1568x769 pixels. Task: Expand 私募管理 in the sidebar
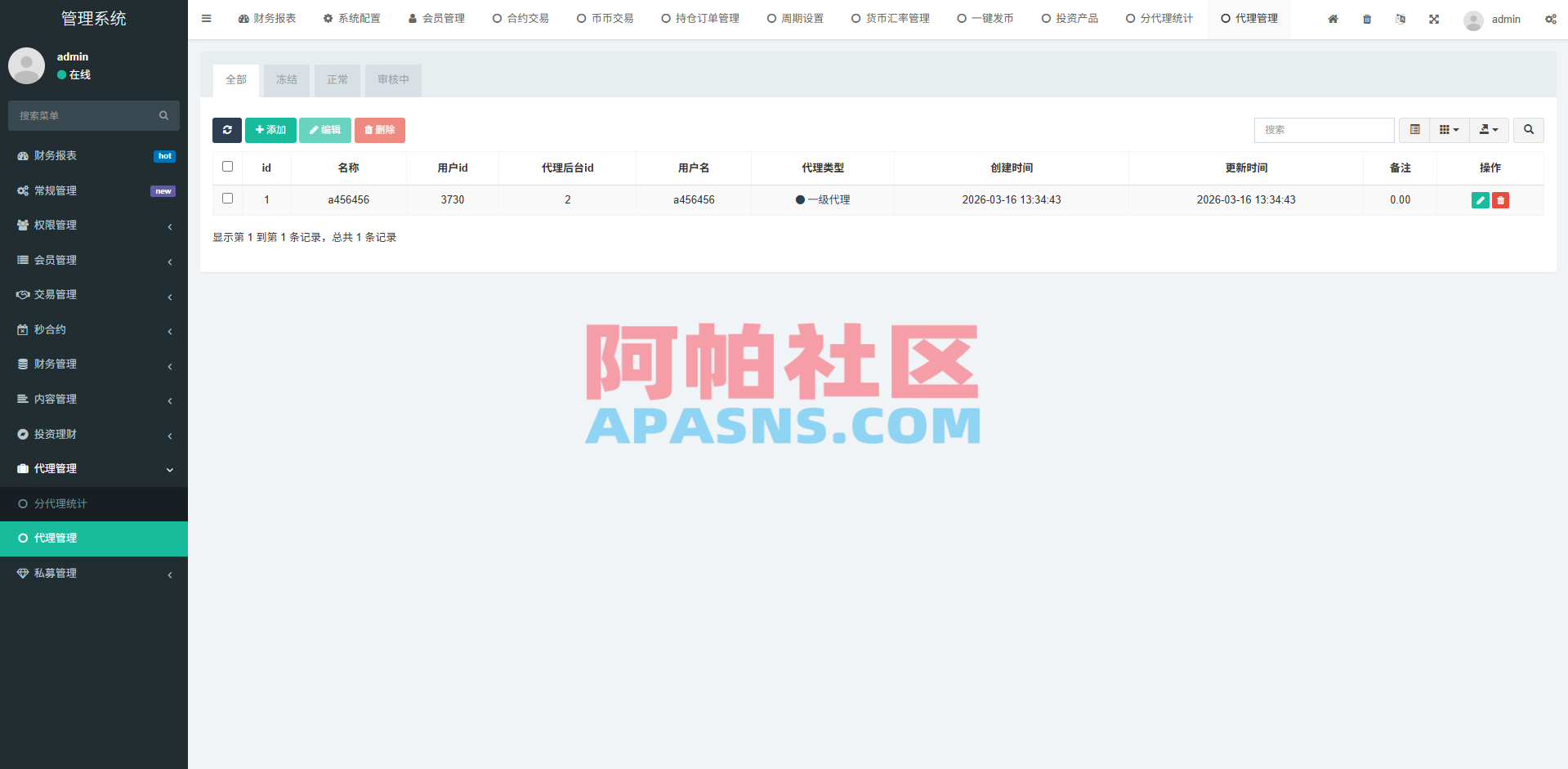[94, 574]
